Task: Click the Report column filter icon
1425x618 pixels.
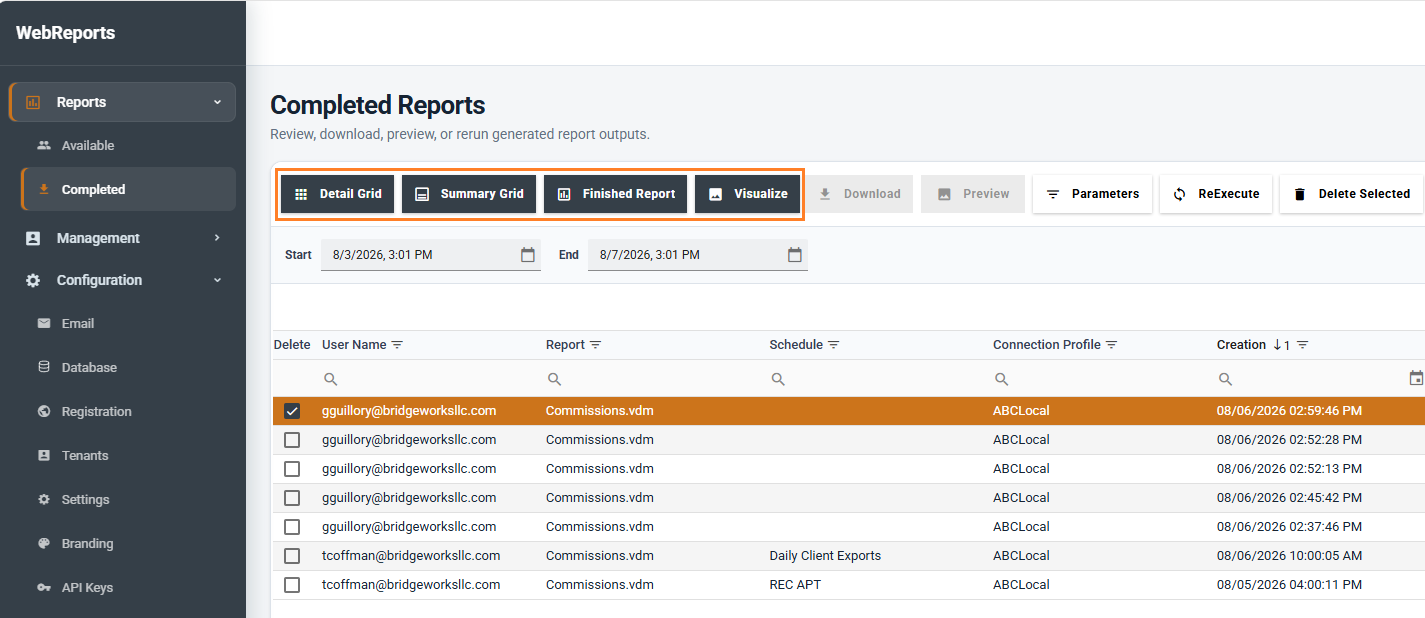Action: [x=596, y=345]
